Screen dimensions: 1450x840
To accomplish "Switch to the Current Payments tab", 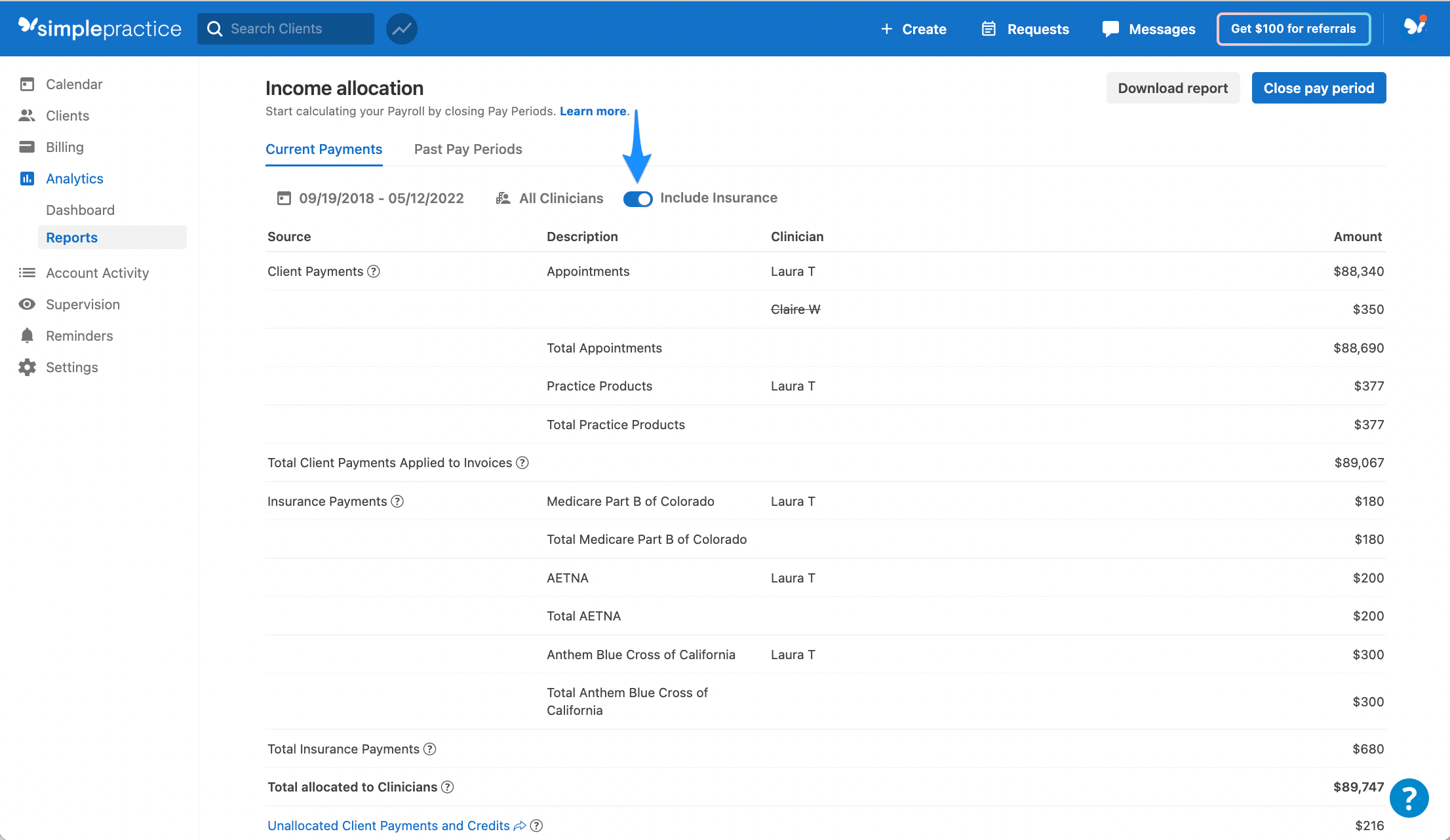I will (324, 149).
